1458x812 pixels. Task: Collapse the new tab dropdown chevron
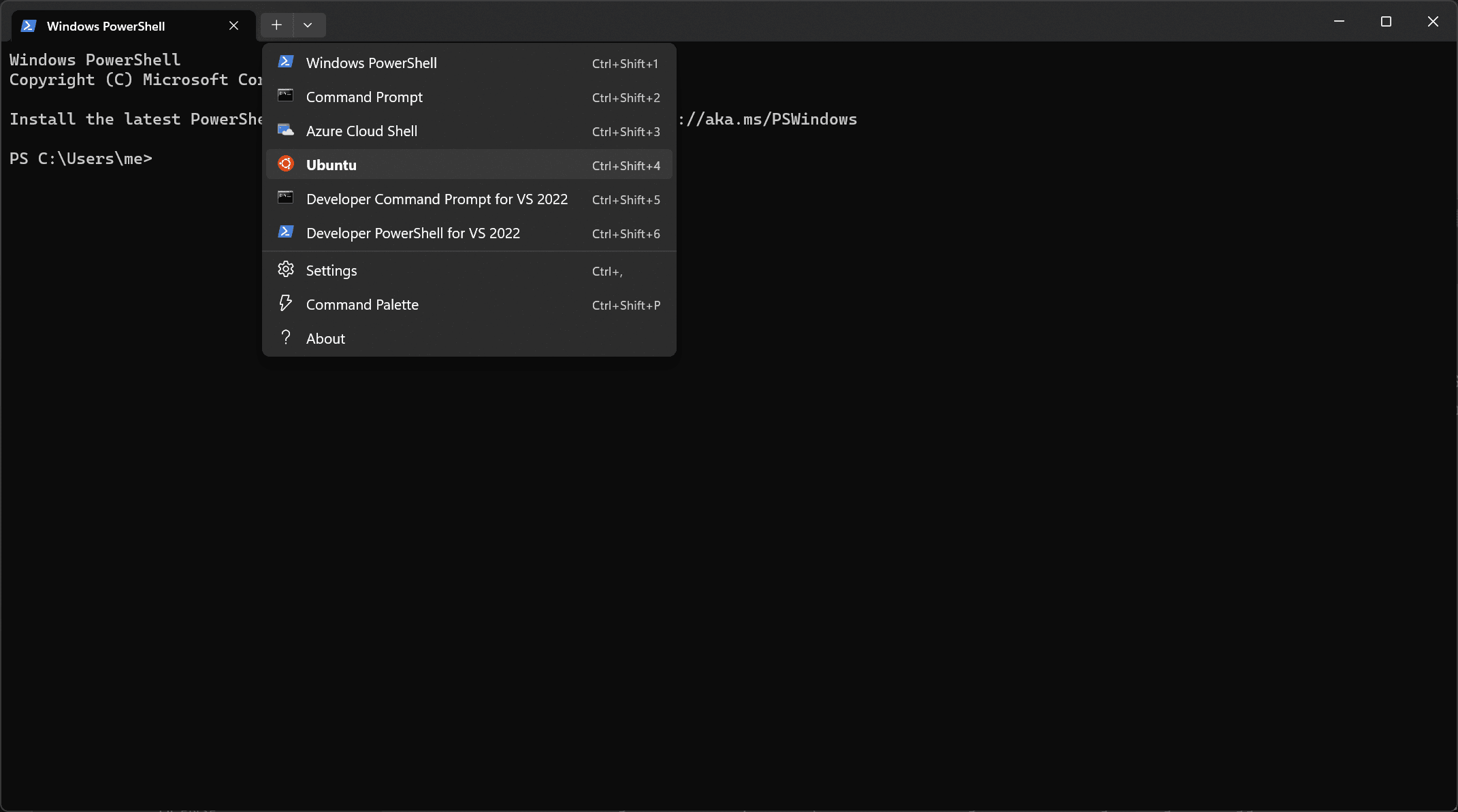point(308,25)
